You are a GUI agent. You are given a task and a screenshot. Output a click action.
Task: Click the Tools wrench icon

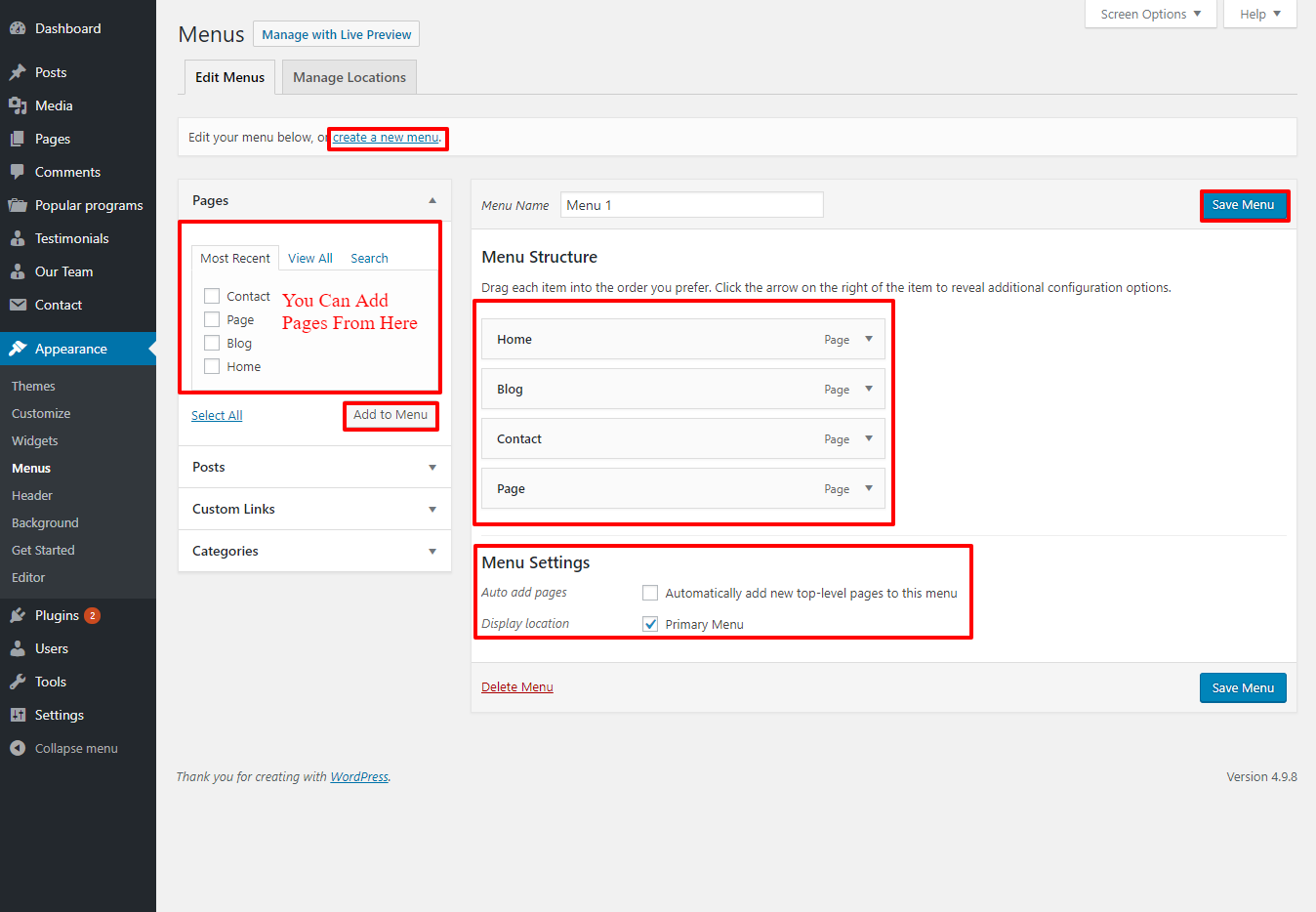pyautogui.click(x=18, y=682)
